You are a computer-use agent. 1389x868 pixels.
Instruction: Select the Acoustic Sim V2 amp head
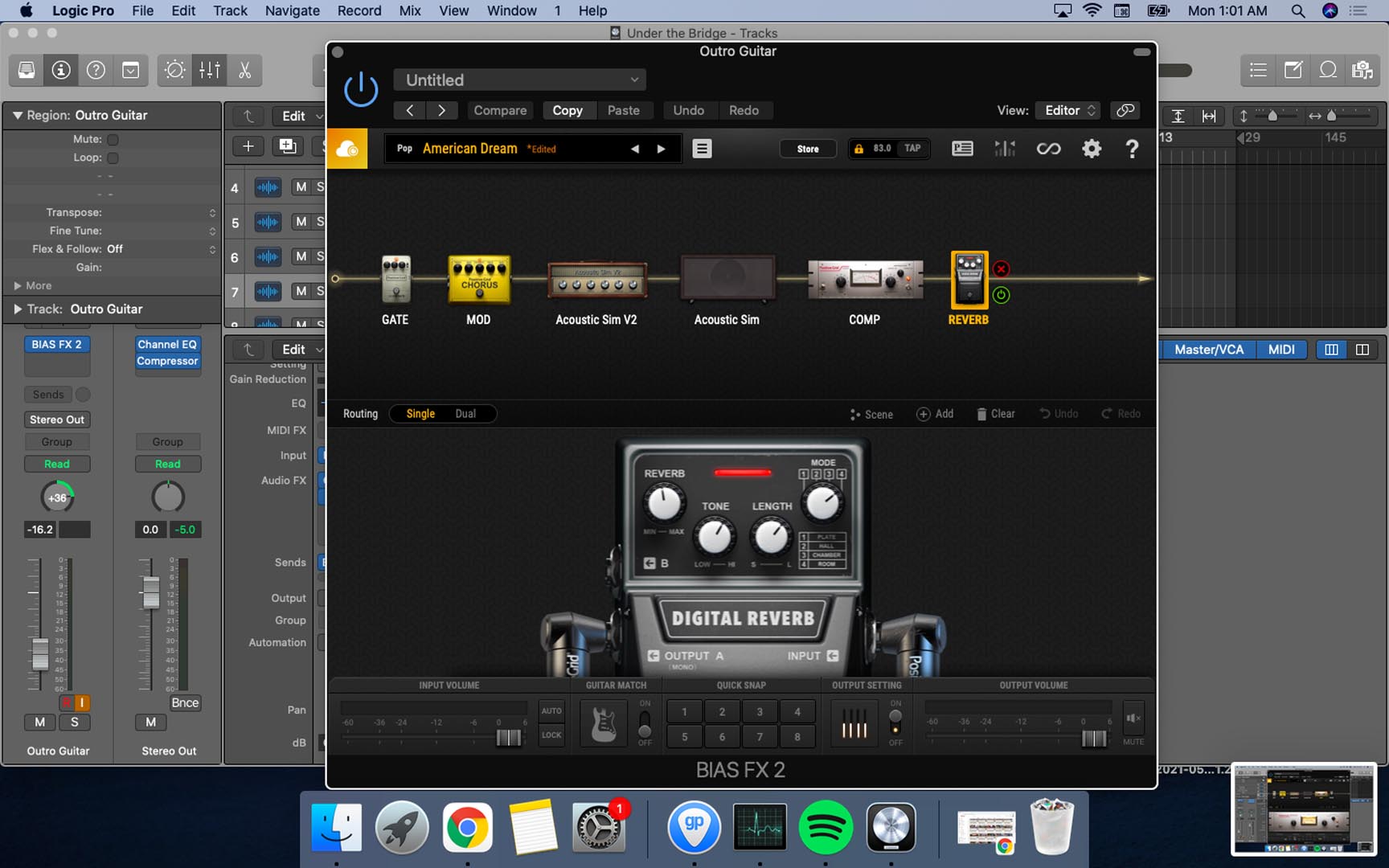coord(597,280)
